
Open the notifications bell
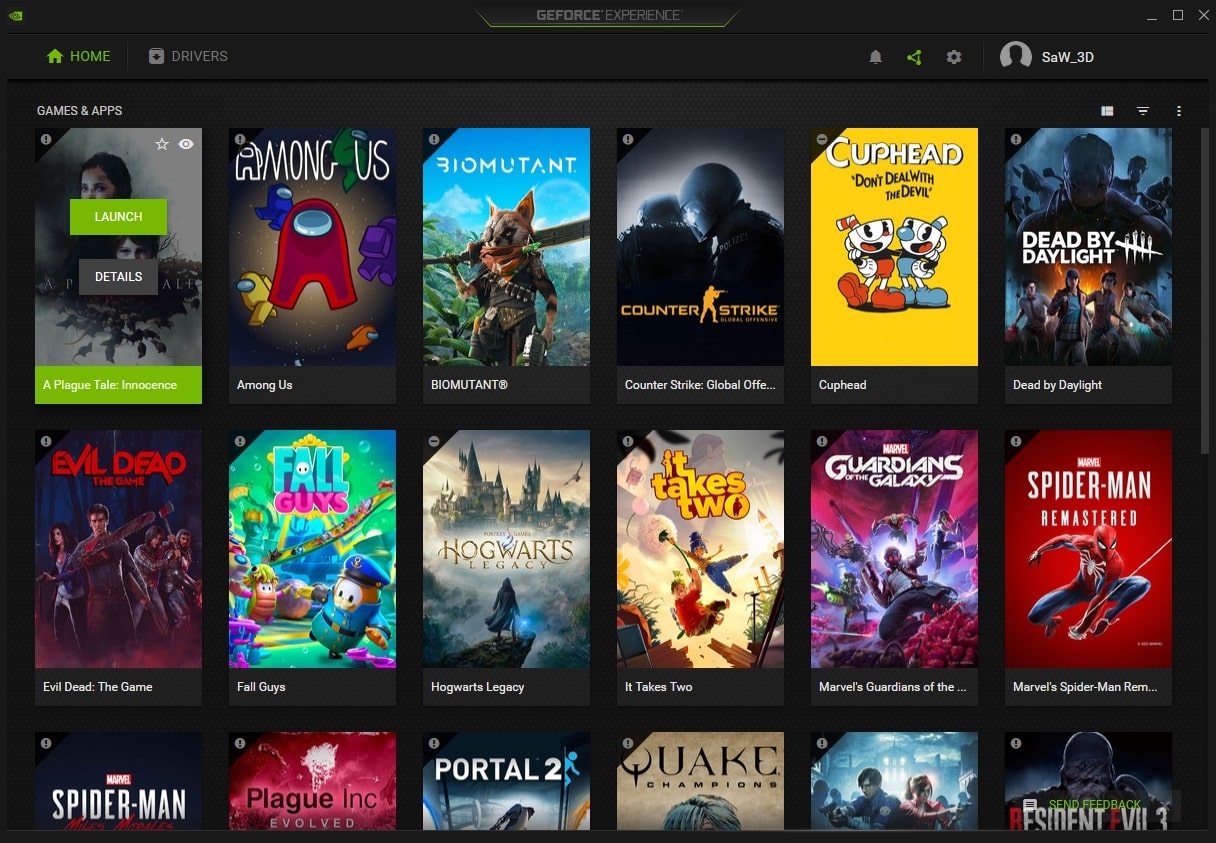(x=875, y=57)
